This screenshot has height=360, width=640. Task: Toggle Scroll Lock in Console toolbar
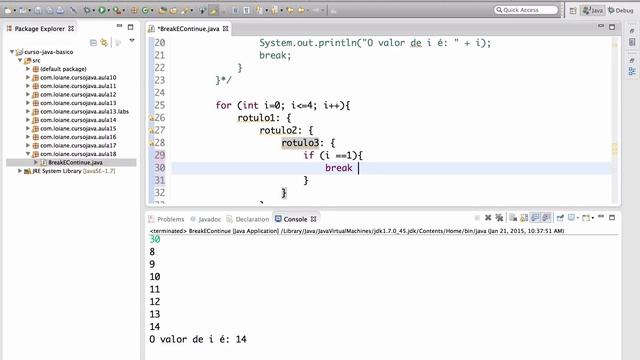click(524, 218)
